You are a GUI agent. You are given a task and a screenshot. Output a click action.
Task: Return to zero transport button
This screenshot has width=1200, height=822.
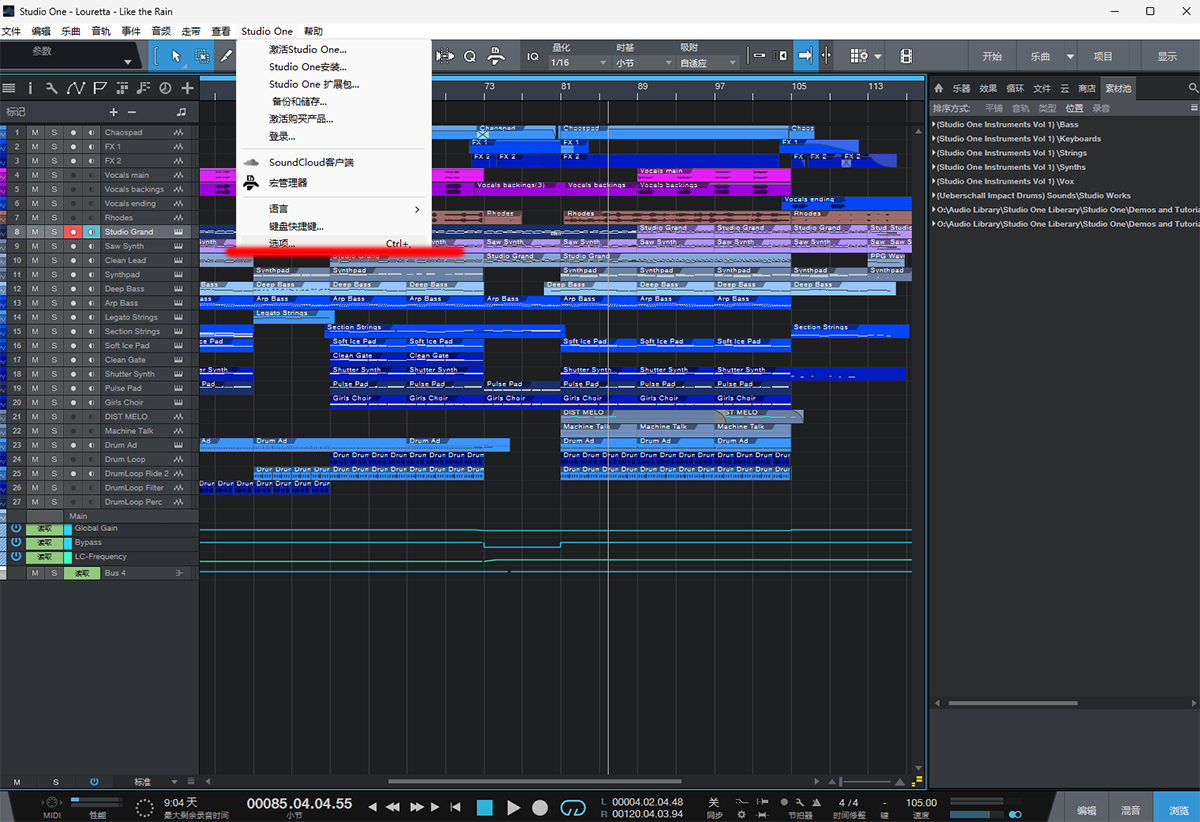[x=456, y=807]
